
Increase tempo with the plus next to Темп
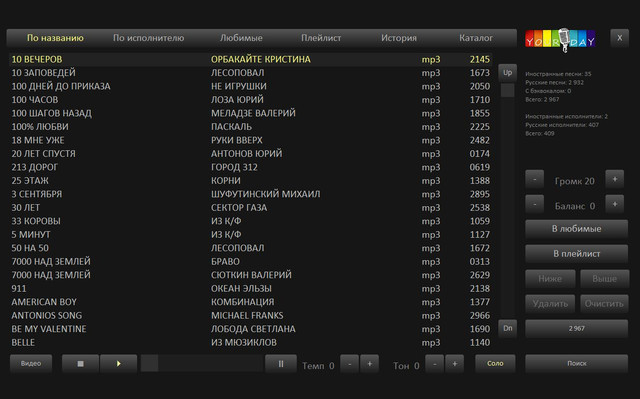[x=369, y=364]
